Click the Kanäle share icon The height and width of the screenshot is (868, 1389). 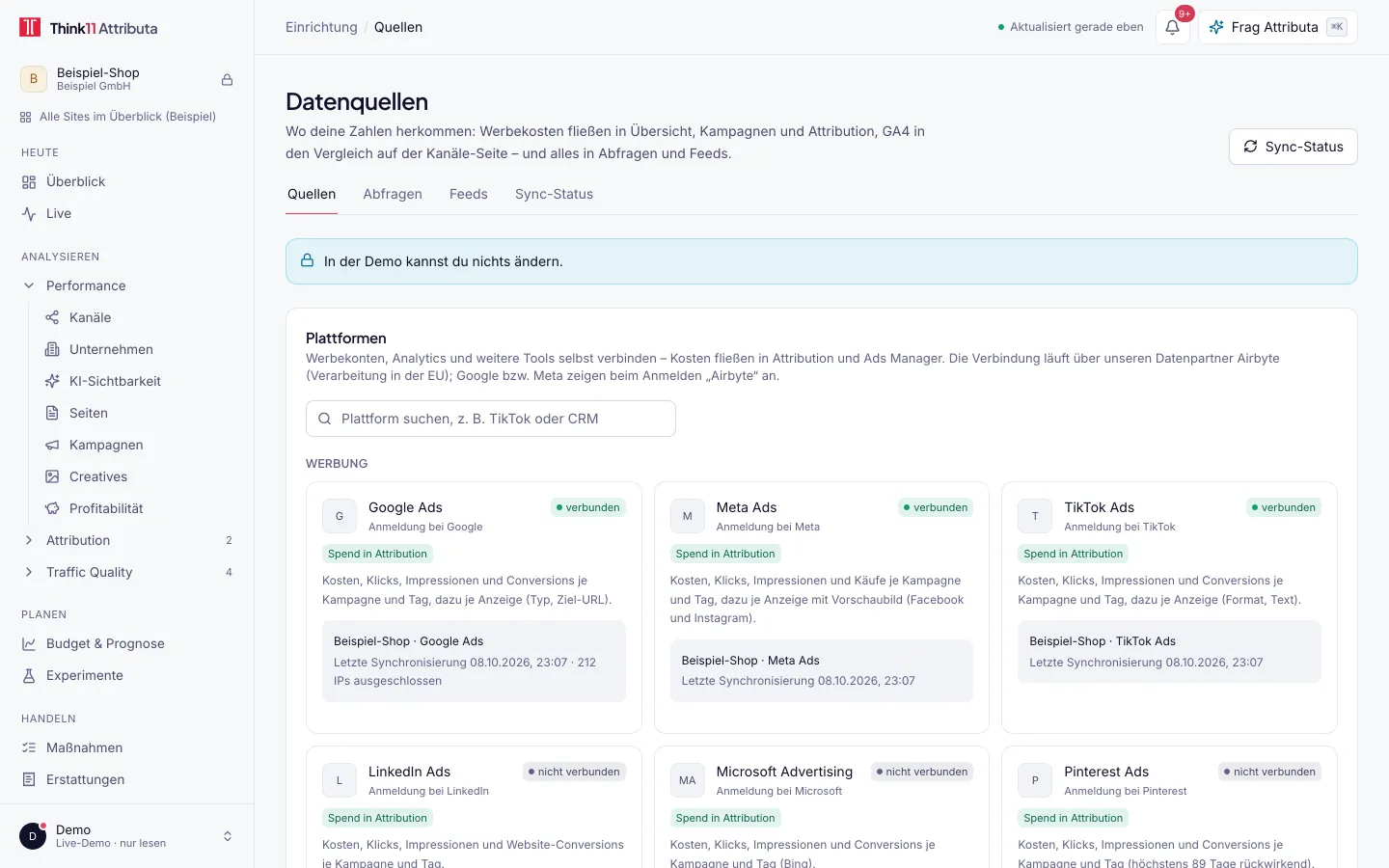[52, 317]
